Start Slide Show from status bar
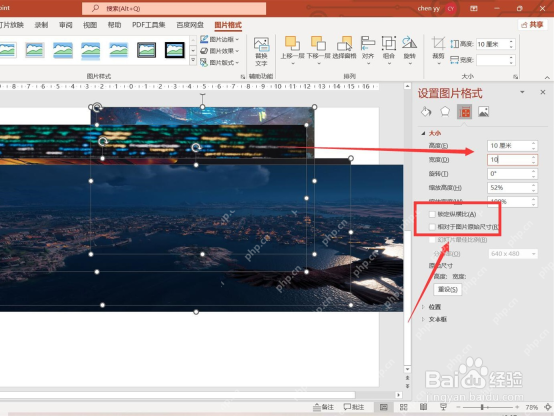 (443, 407)
